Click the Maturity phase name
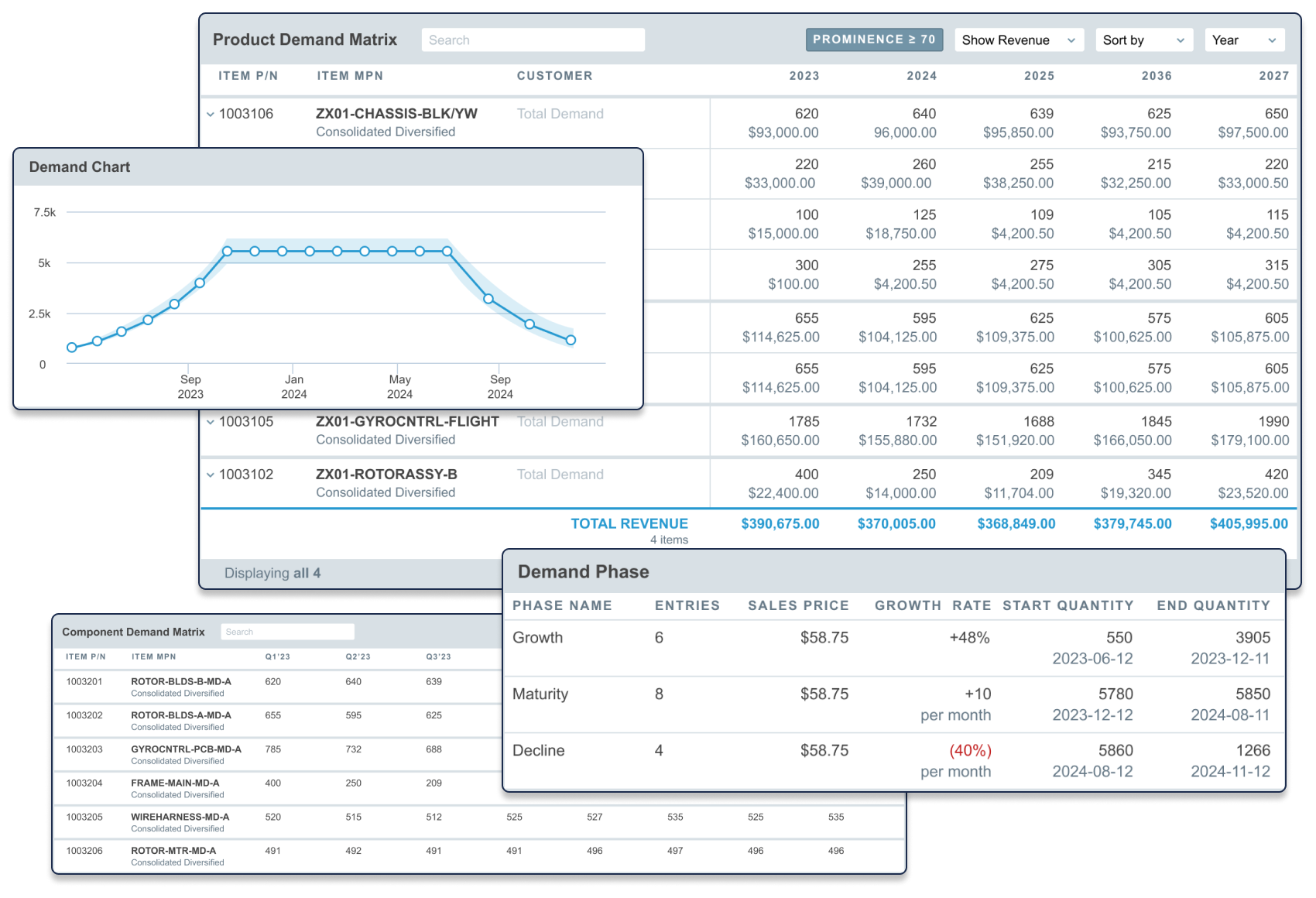 click(x=540, y=694)
